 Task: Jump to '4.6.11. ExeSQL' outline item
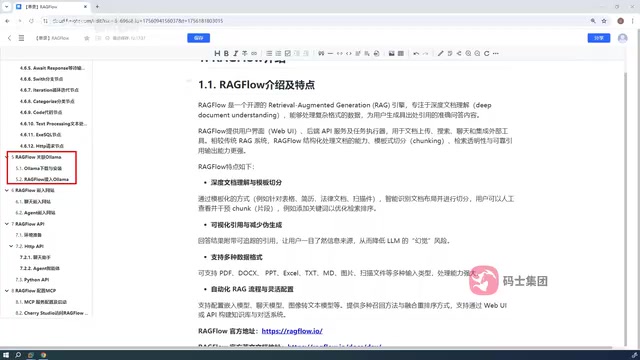[40, 134]
